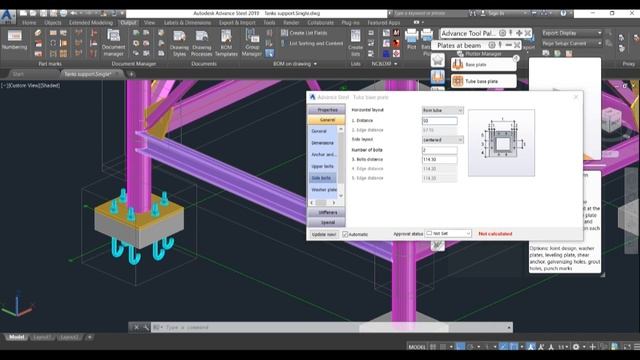The width and height of the screenshot is (640, 360).
Task: Click the pin icon on Advance Tool Palette
Action: [511, 33]
